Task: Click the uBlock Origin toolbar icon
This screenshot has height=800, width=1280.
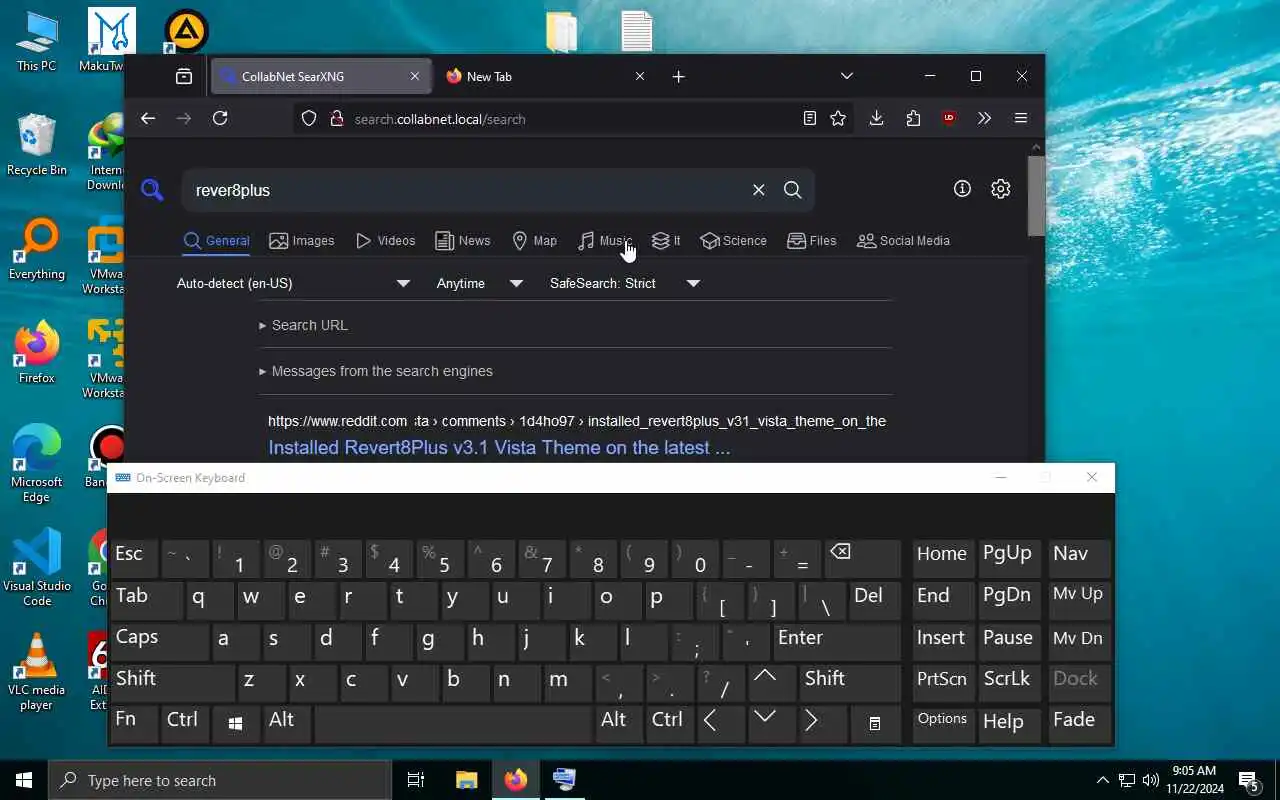Action: 949,118
